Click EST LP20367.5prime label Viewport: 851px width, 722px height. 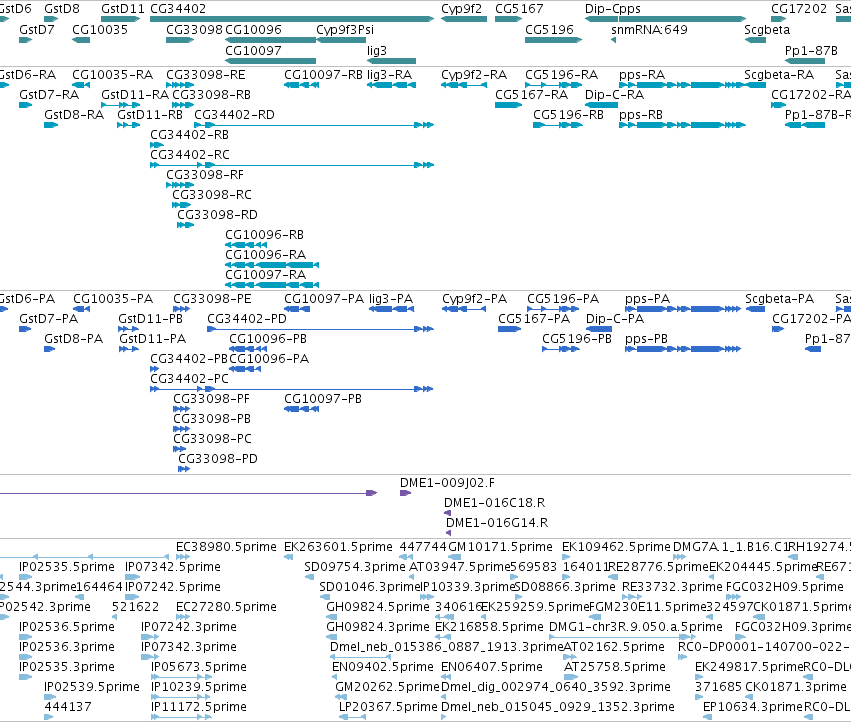[x=388, y=707]
